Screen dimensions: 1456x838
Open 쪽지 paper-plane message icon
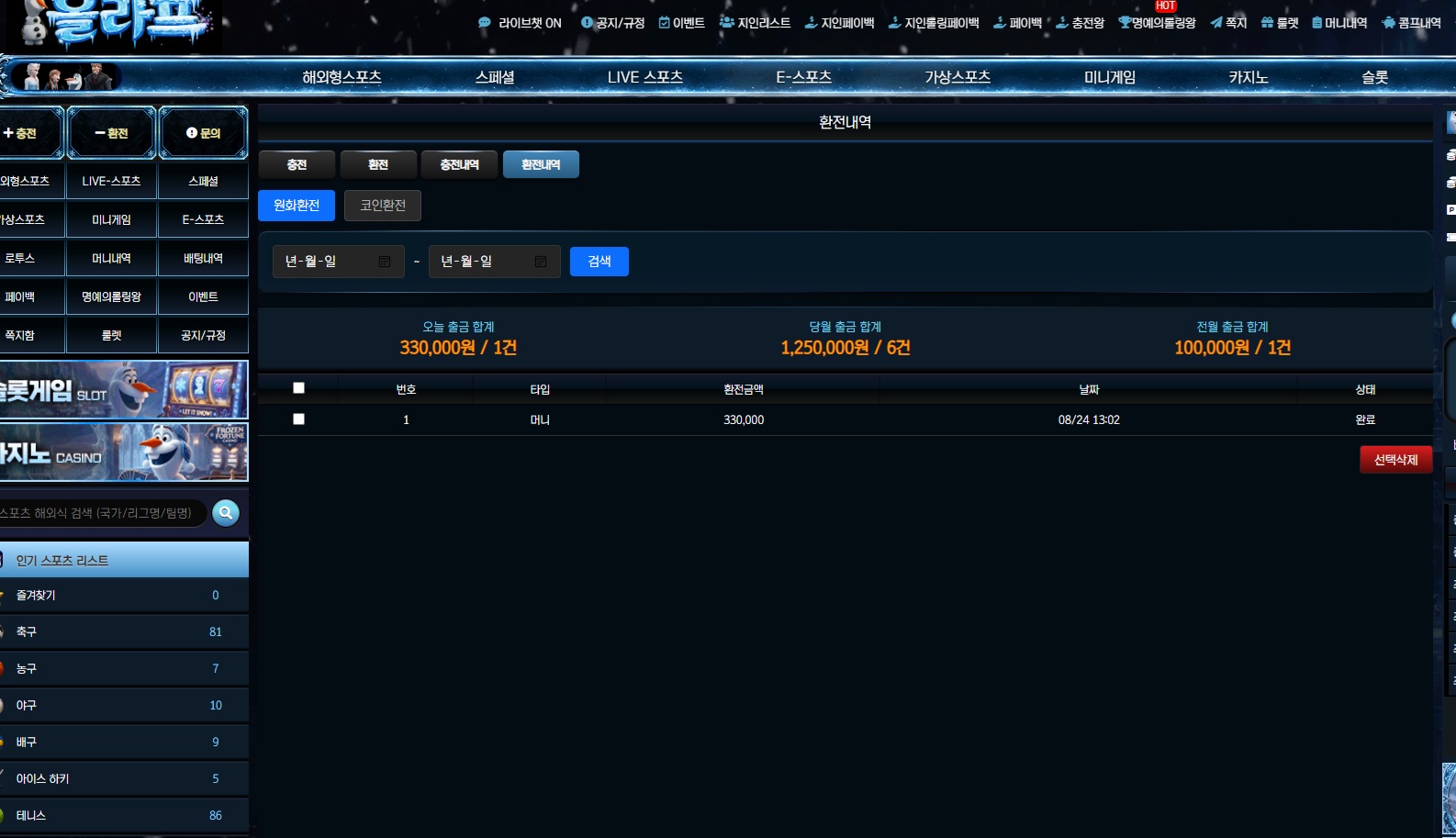1216,23
